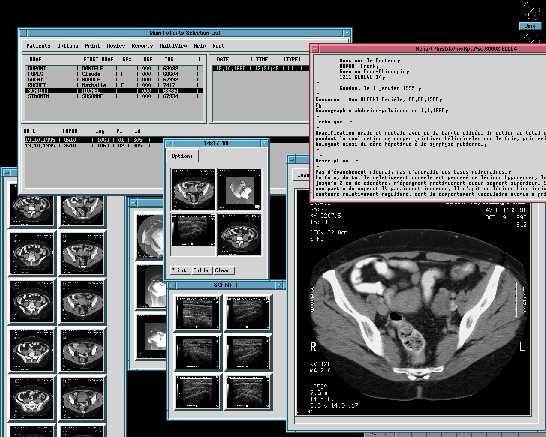
Task: Select the last ultrasound frame in sonography window
Action: 248,392
